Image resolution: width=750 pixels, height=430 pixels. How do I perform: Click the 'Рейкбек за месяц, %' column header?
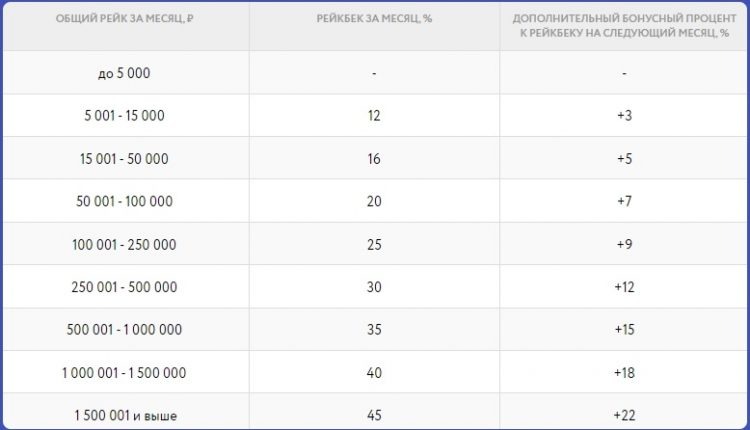click(374, 19)
